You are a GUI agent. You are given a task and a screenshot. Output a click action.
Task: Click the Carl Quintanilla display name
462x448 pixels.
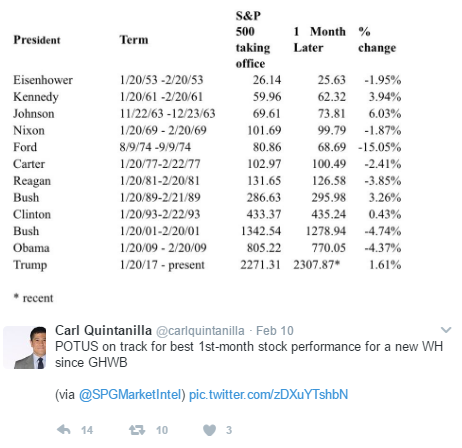coord(103,330)
